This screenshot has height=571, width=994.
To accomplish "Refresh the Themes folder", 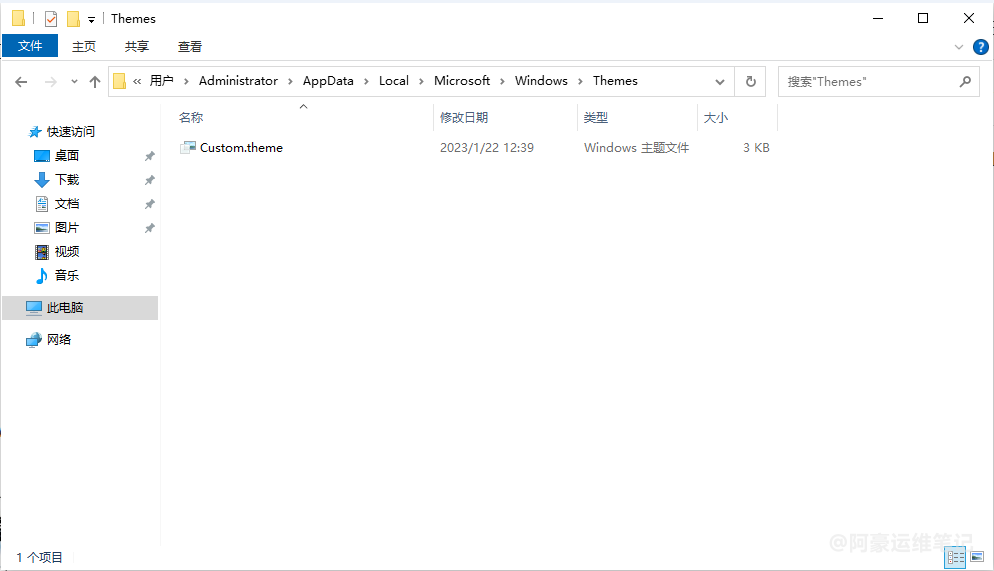I will coord(751,82).
